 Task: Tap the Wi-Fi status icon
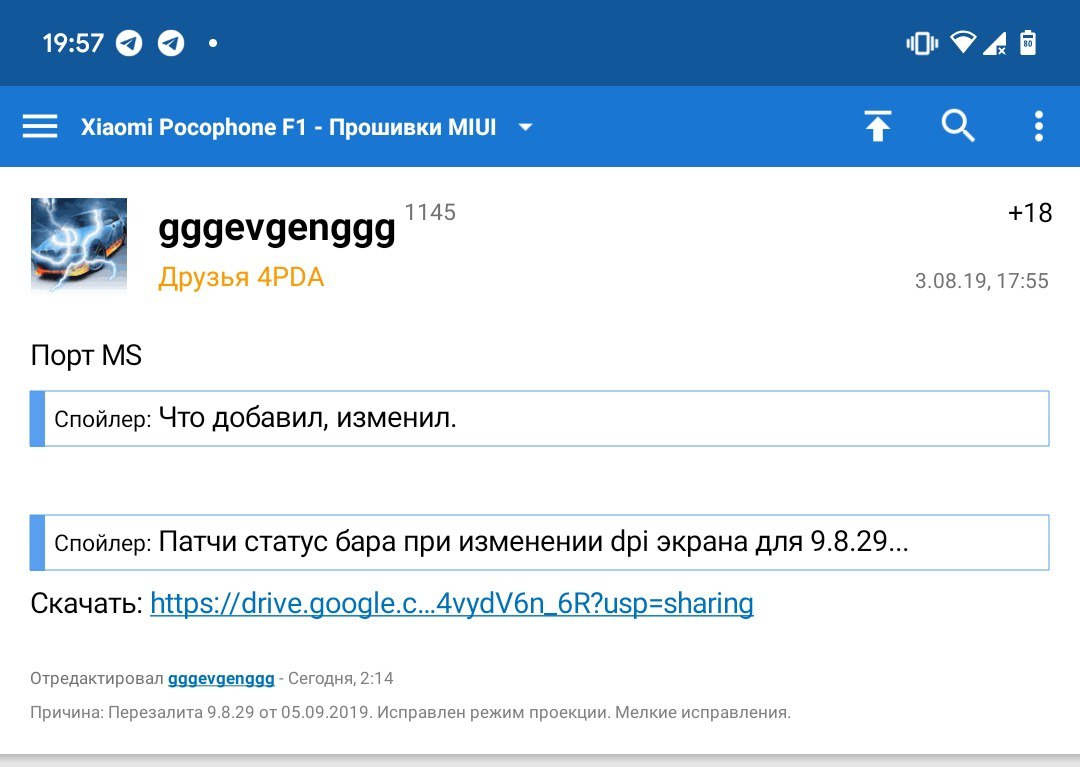point(963,42)
